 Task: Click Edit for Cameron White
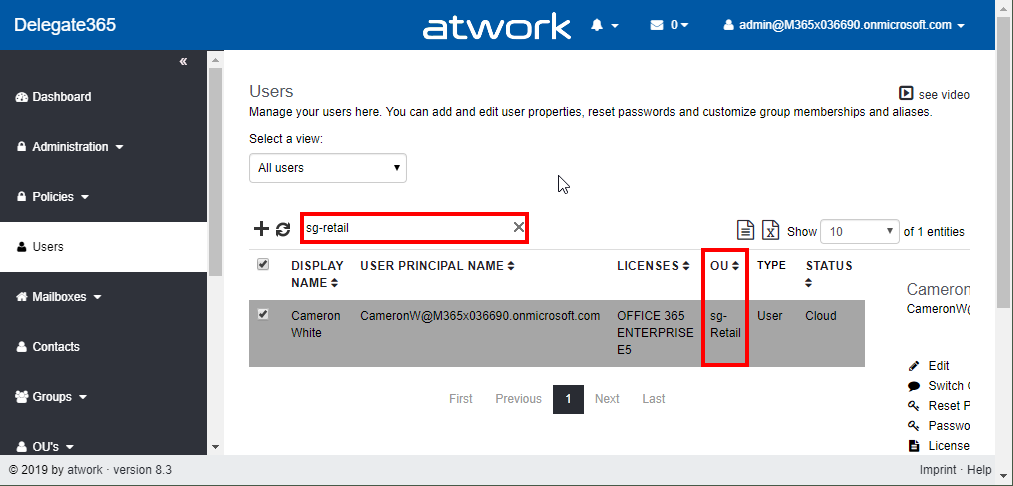pyautogui.click(x=938, y=366)
